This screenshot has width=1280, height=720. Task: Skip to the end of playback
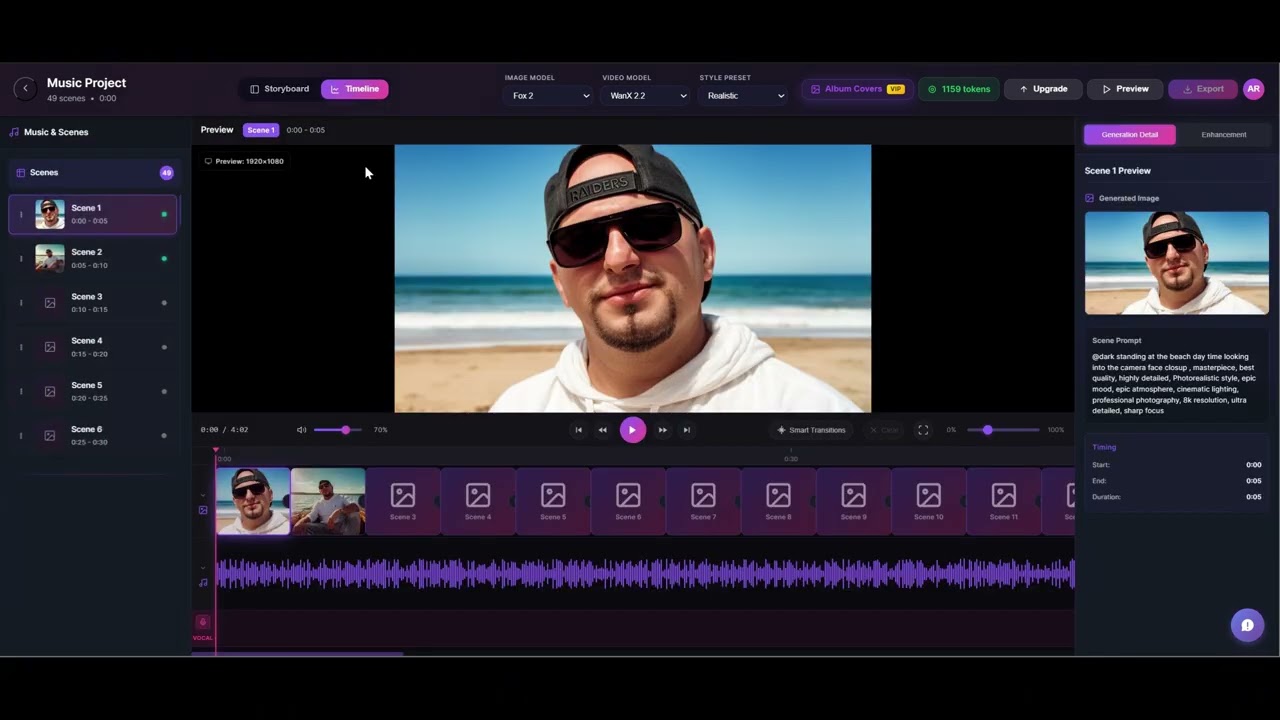[x=686, y=430]
